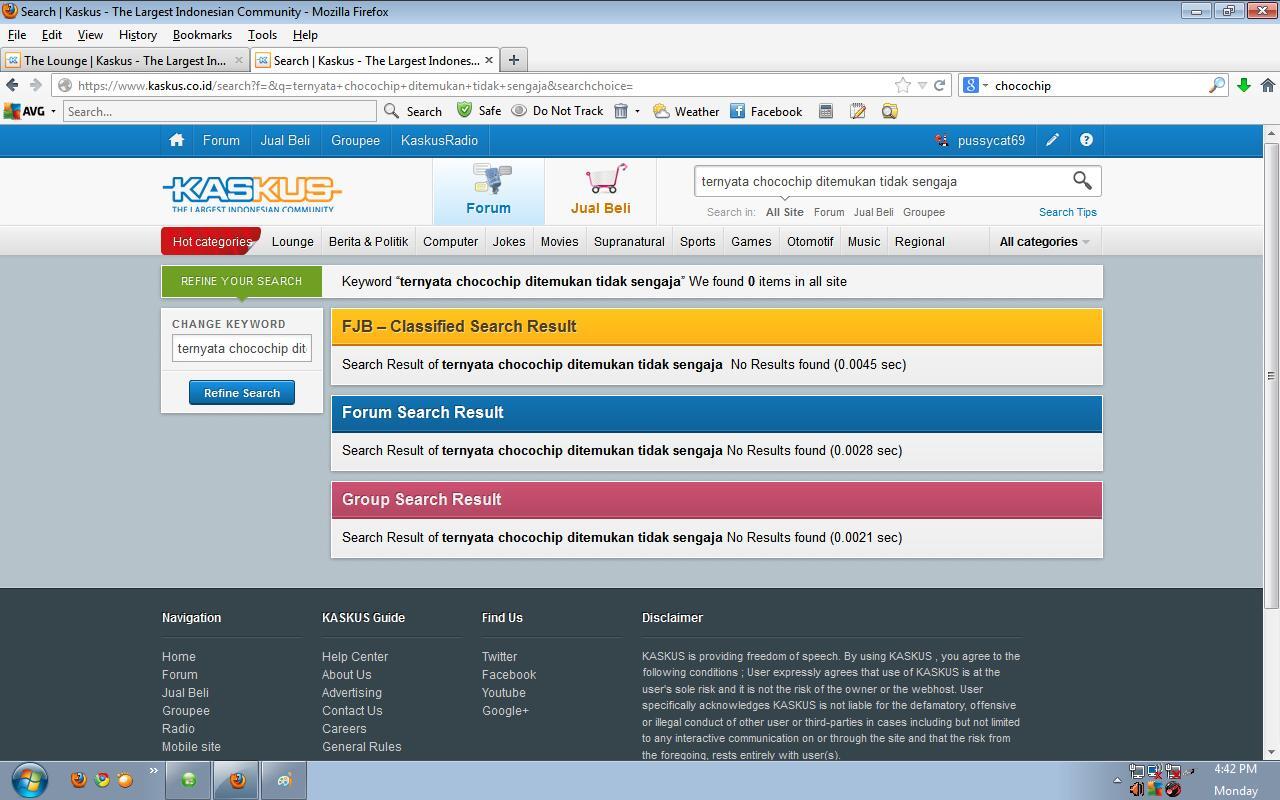Viewport: 1280px width, 800px height.
Task: Click the Kaskus logo
Action: (x=252, y=193)
